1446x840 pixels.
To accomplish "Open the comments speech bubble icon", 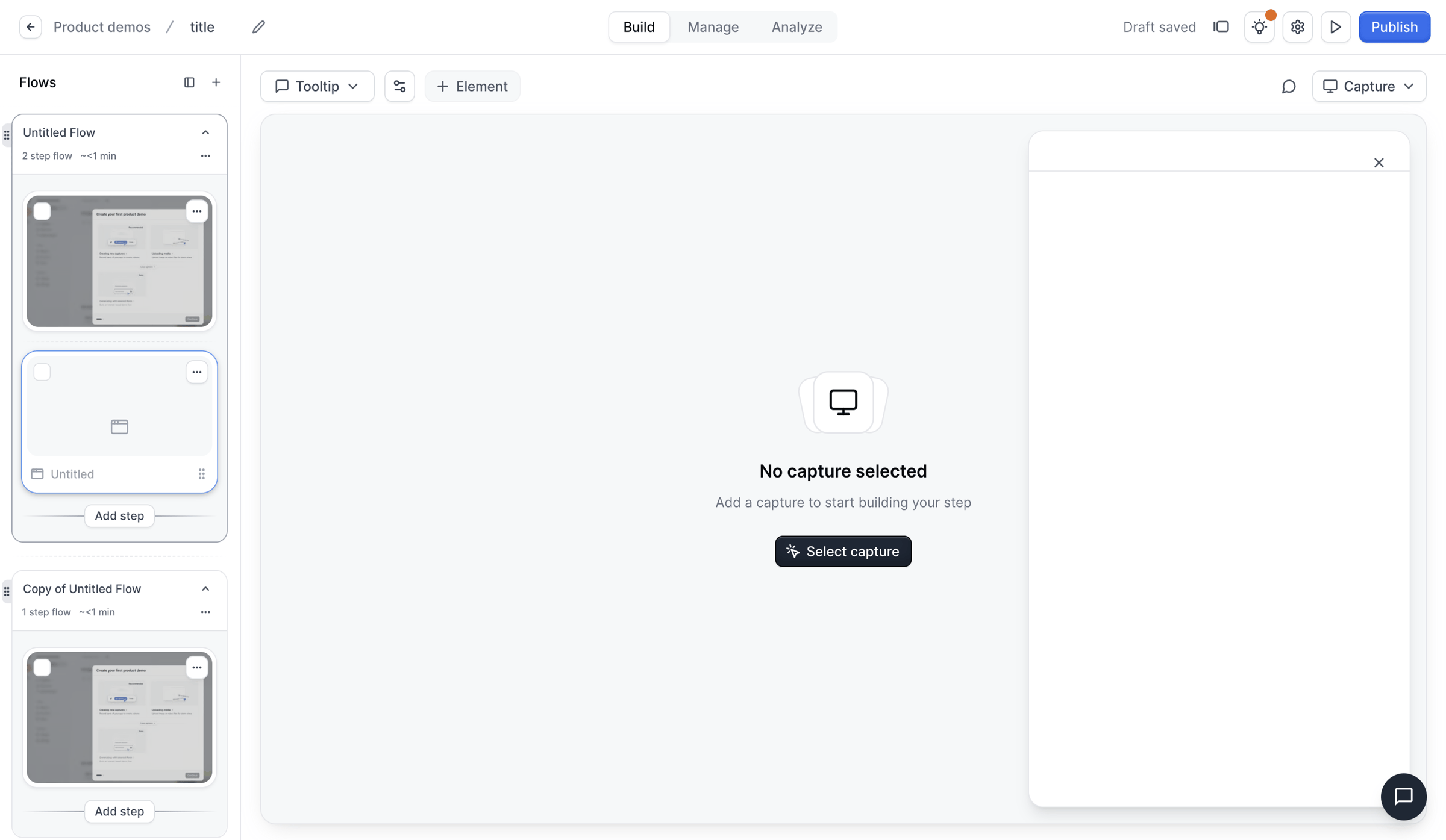I will tap(1288, 86).
